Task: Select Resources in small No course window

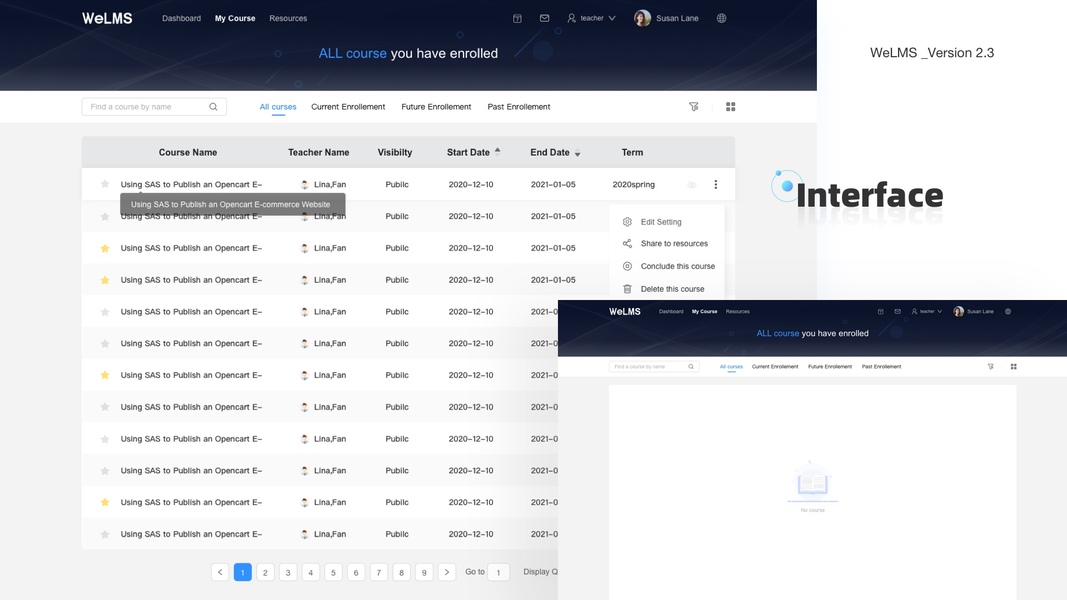Action: pos(738,312)
